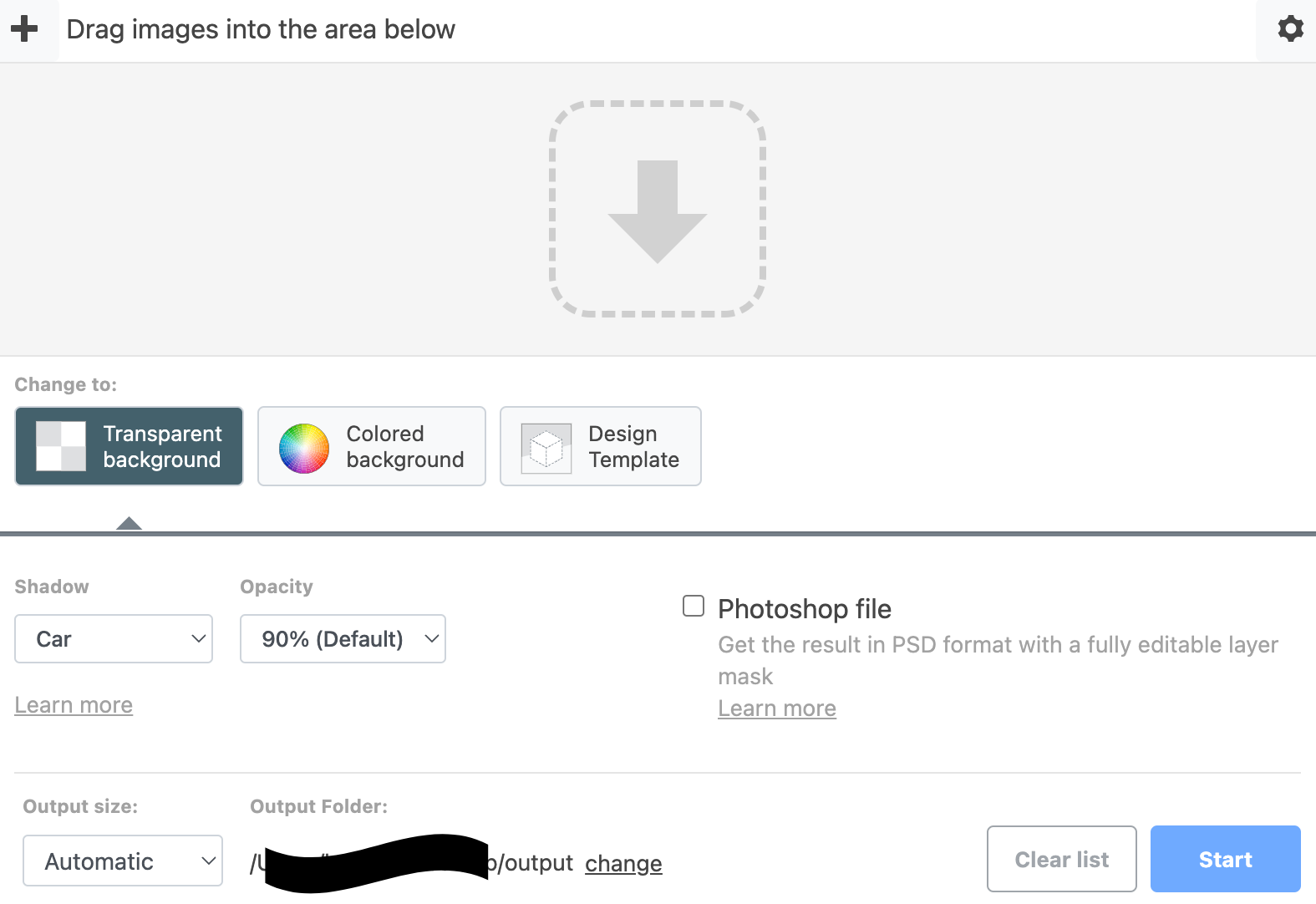Enable the Photoshop file checkbox

[x=694, y=606]
